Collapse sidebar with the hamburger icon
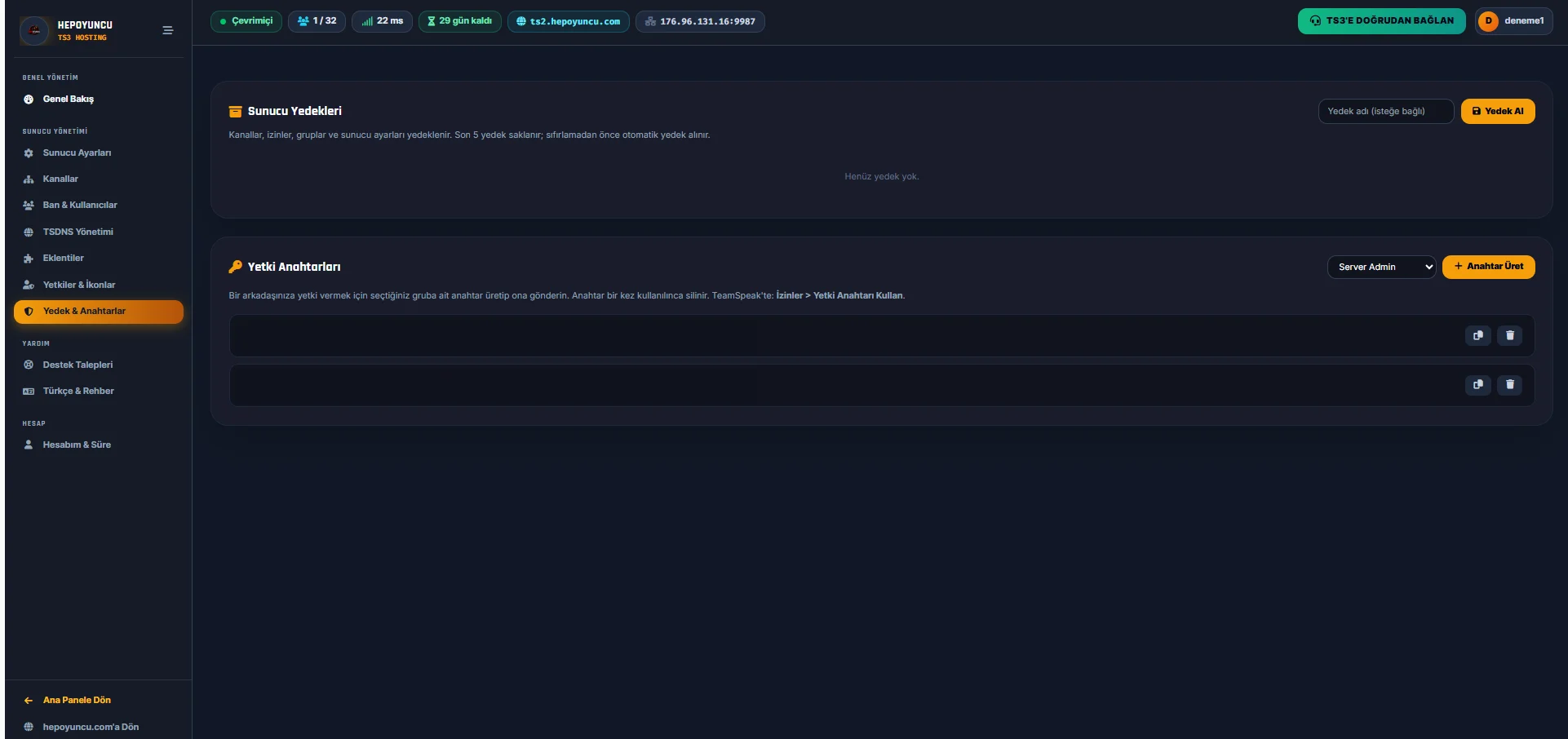The image size is (1568, 739). coord(167,30)
